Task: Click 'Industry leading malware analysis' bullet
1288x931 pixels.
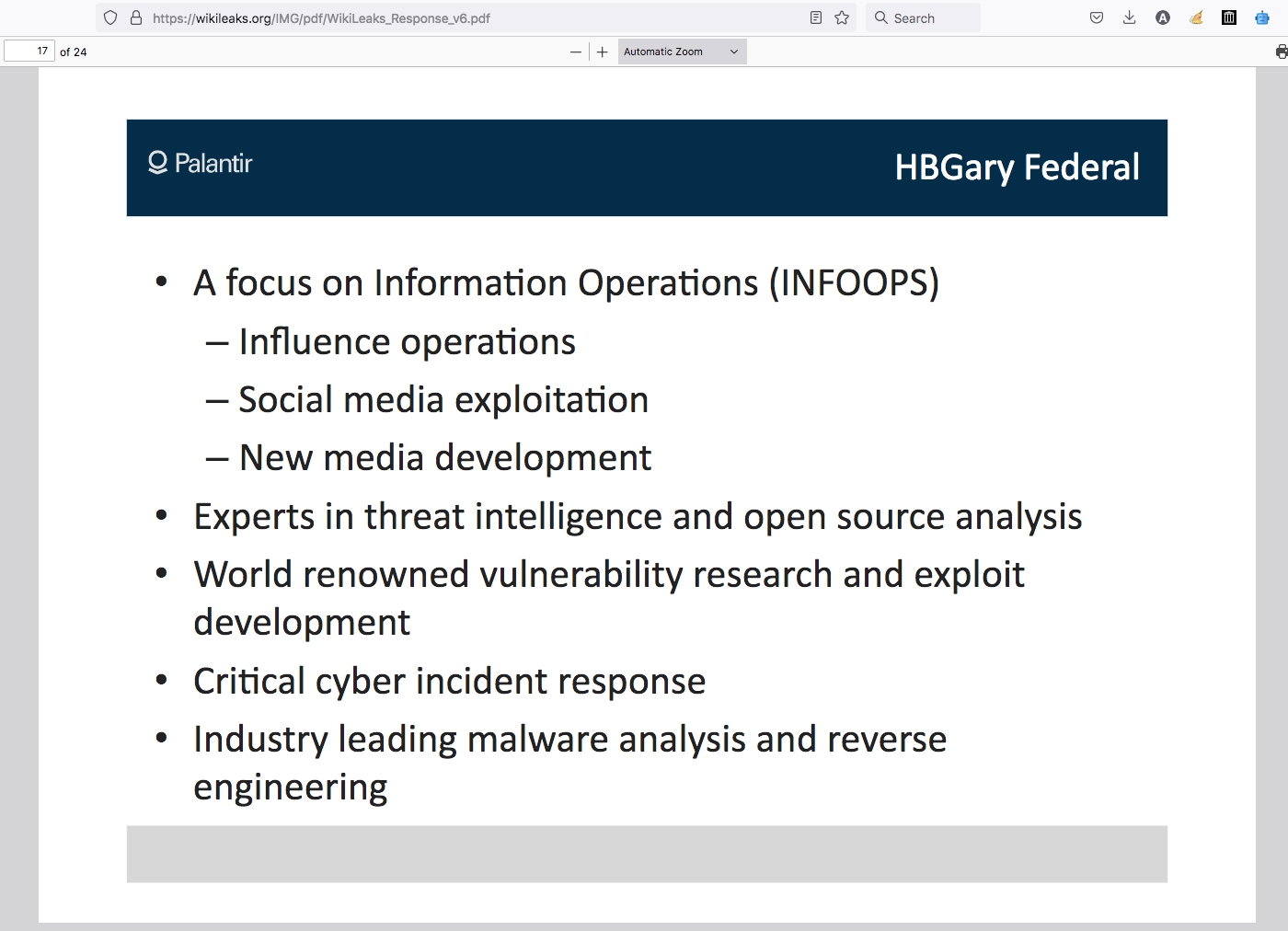Action: (569, 763)
